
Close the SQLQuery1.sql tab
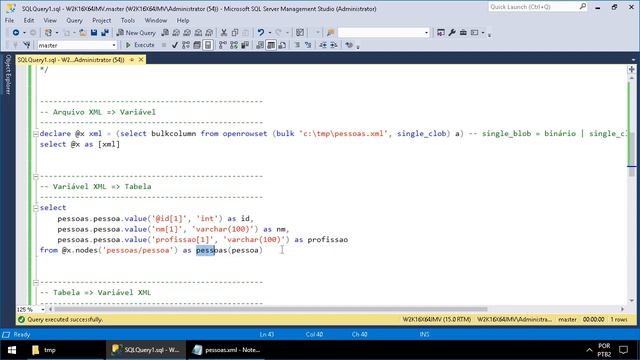click(141, 60)
